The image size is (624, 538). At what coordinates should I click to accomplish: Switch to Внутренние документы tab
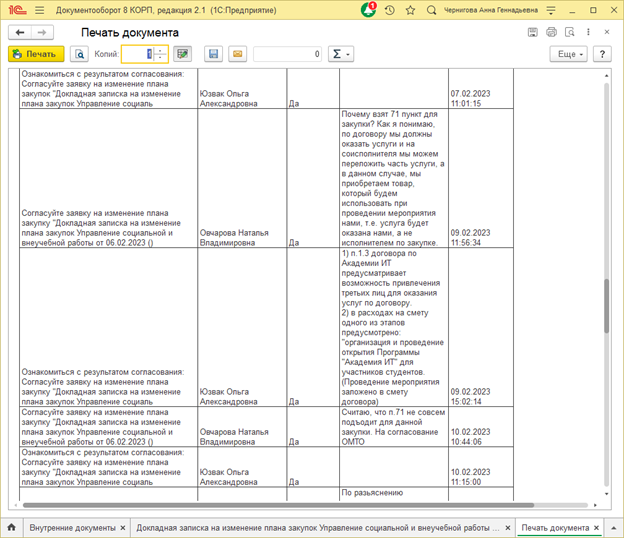pos(72,527)
